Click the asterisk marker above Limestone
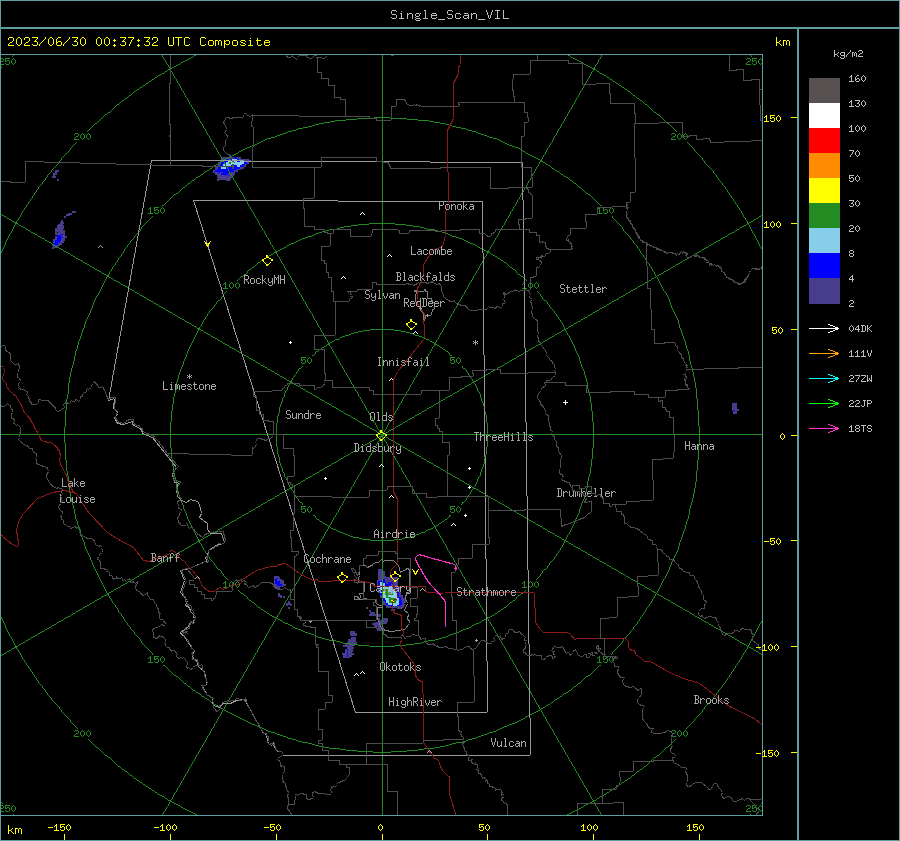This screenshot has width=900, height=841. click(189, 377)
